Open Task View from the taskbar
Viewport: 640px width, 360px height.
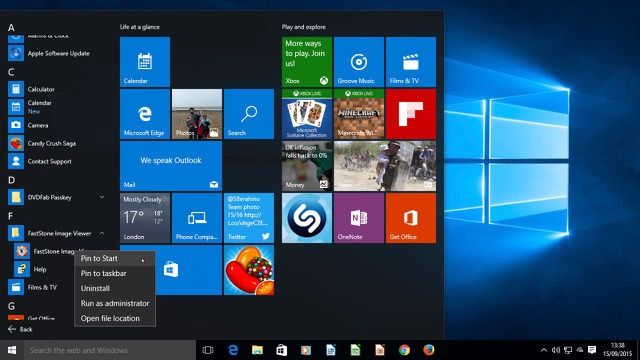pyautogui.click(x=208, y=350)
